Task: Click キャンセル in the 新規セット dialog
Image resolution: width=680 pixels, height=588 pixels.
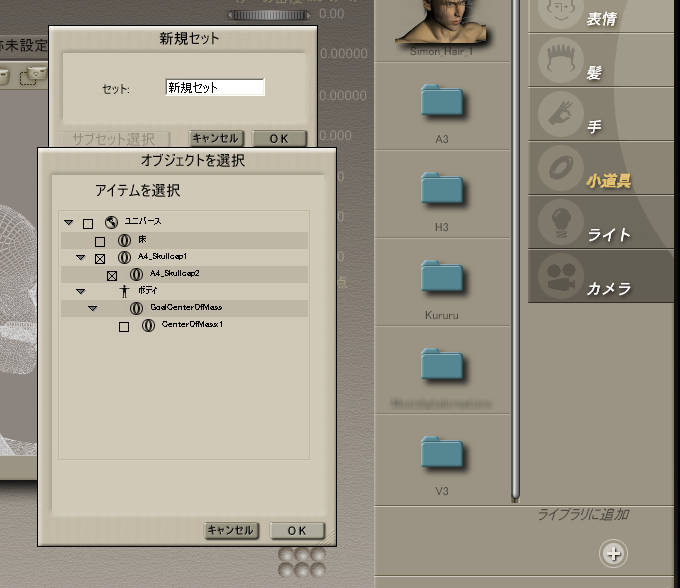Action: [216, 138]
